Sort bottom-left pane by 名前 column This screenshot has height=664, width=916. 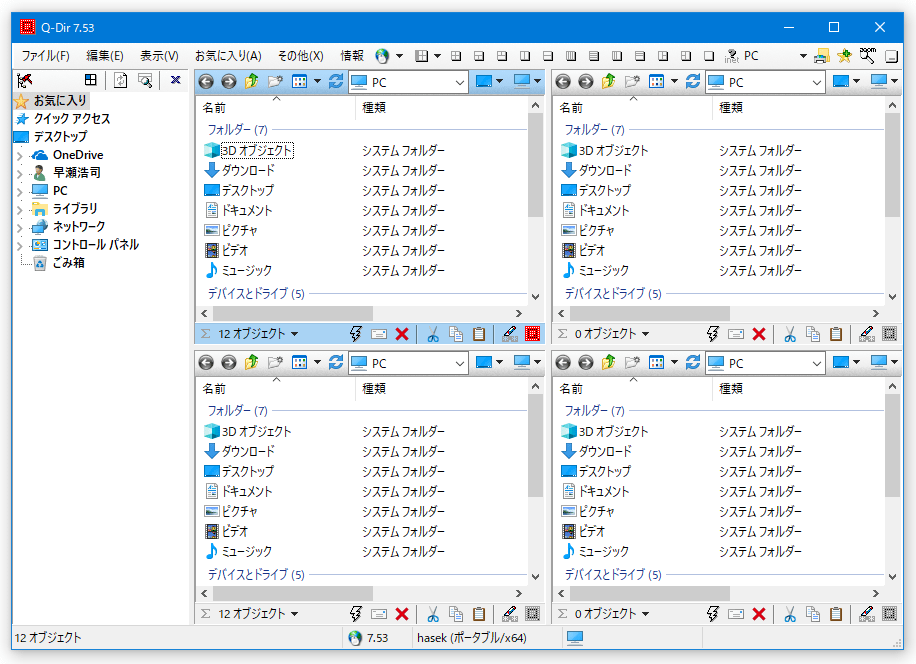click(276, 388)
